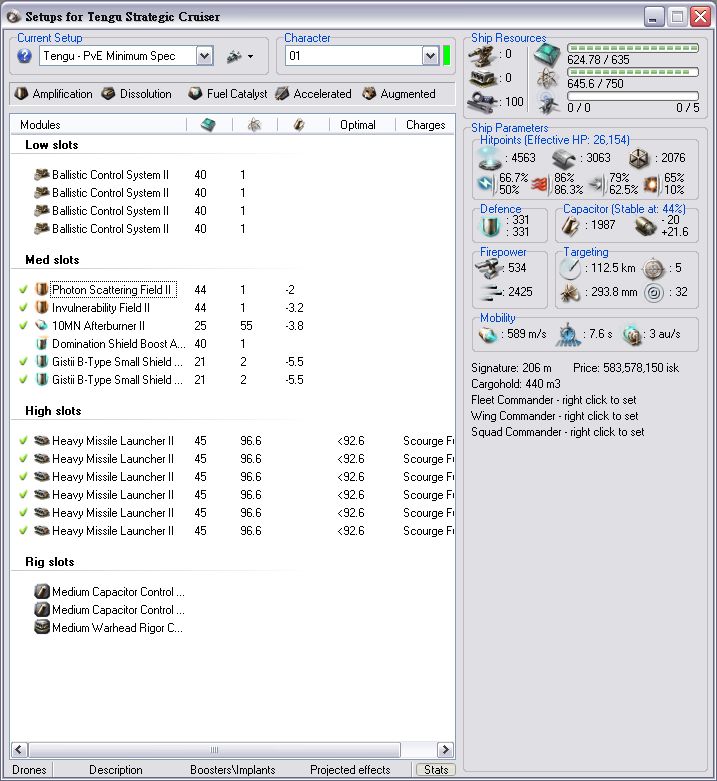Click the shield hitpoints icon
The width and height of the screenshot is (717, 781).
click(489, 158)
